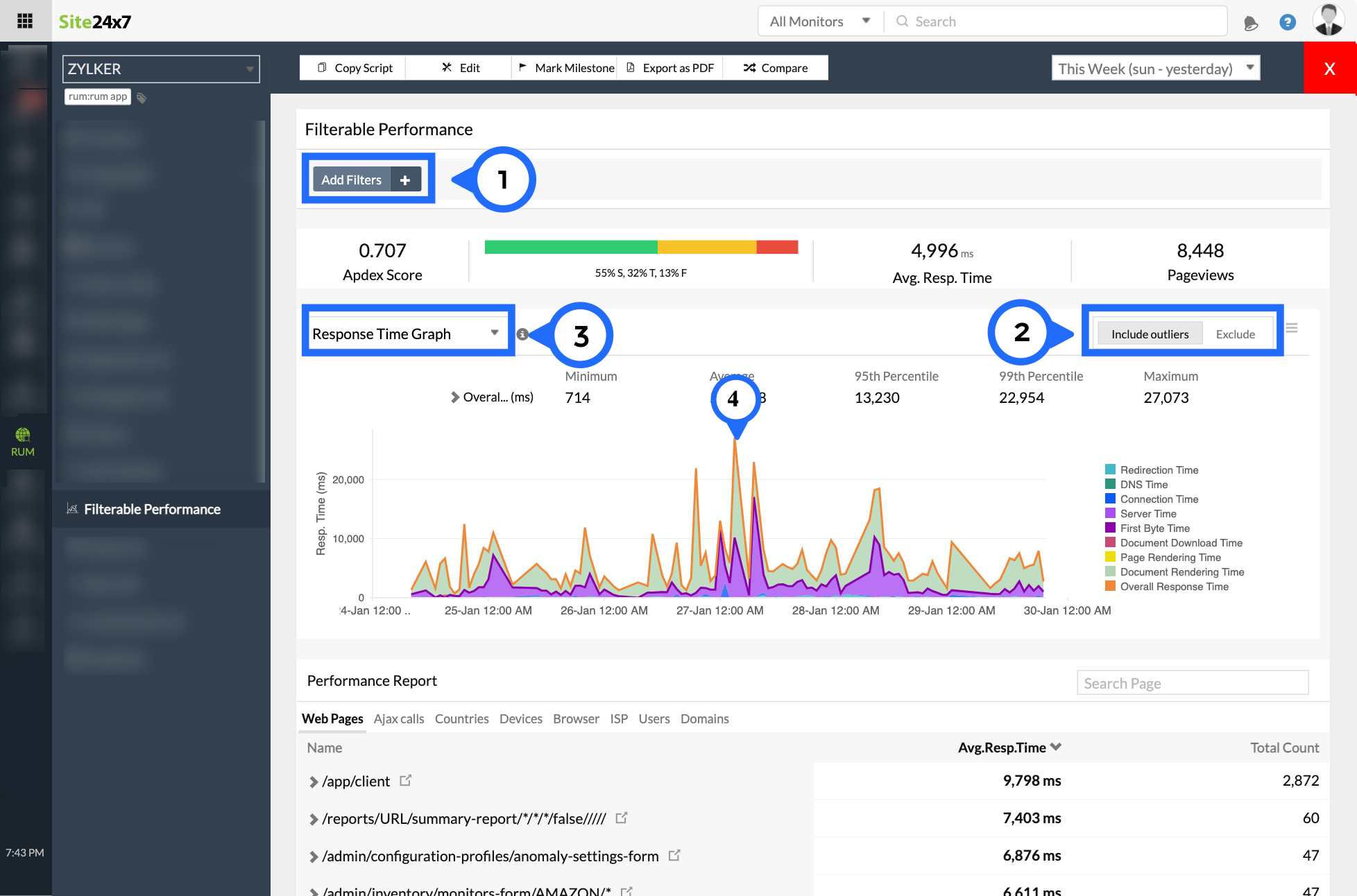Open the help question mark icon
The image size is (1357, 896).
pos(1287,22)
